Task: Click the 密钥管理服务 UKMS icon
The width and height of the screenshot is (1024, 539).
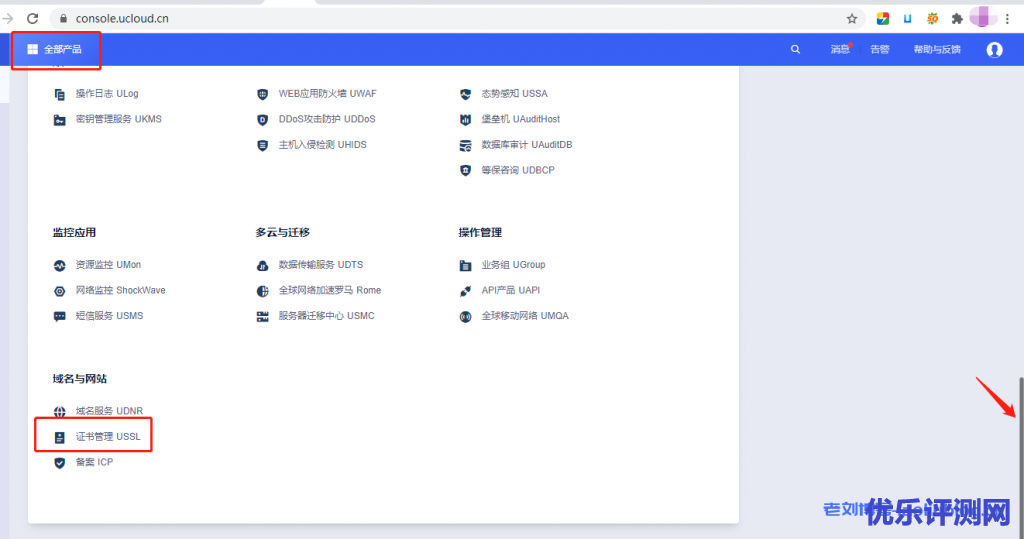Action: [x=59, y=120]
